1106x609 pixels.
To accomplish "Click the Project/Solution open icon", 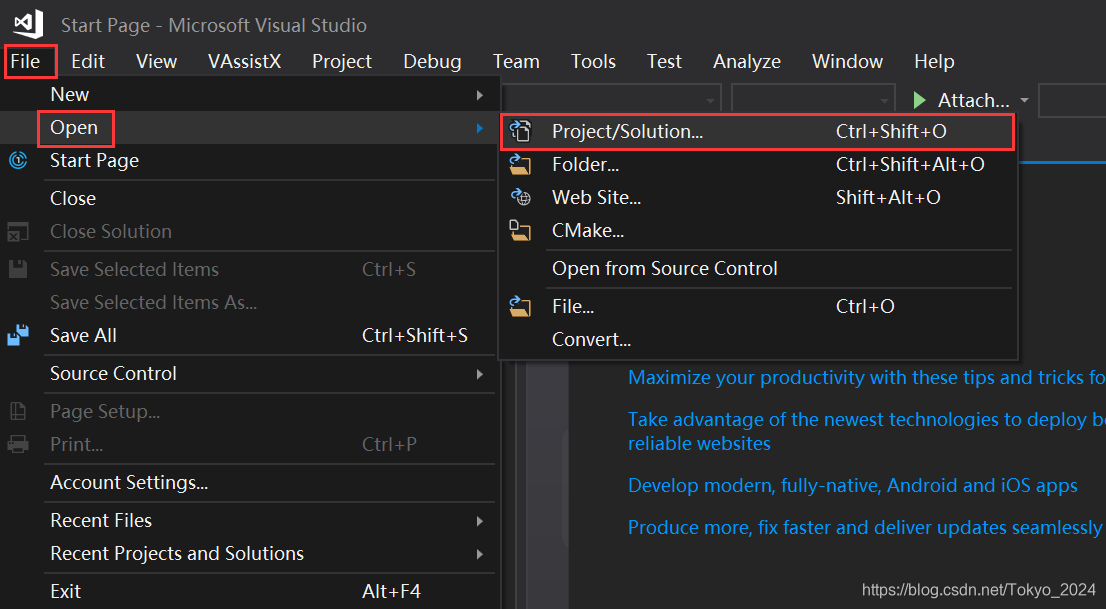I will point(521,131).
